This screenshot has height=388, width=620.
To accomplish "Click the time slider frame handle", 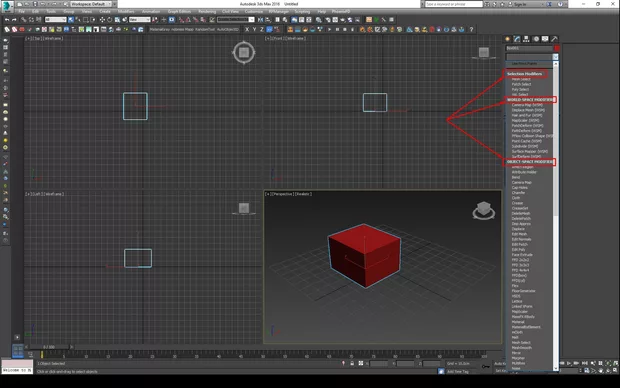I will 49,347.
